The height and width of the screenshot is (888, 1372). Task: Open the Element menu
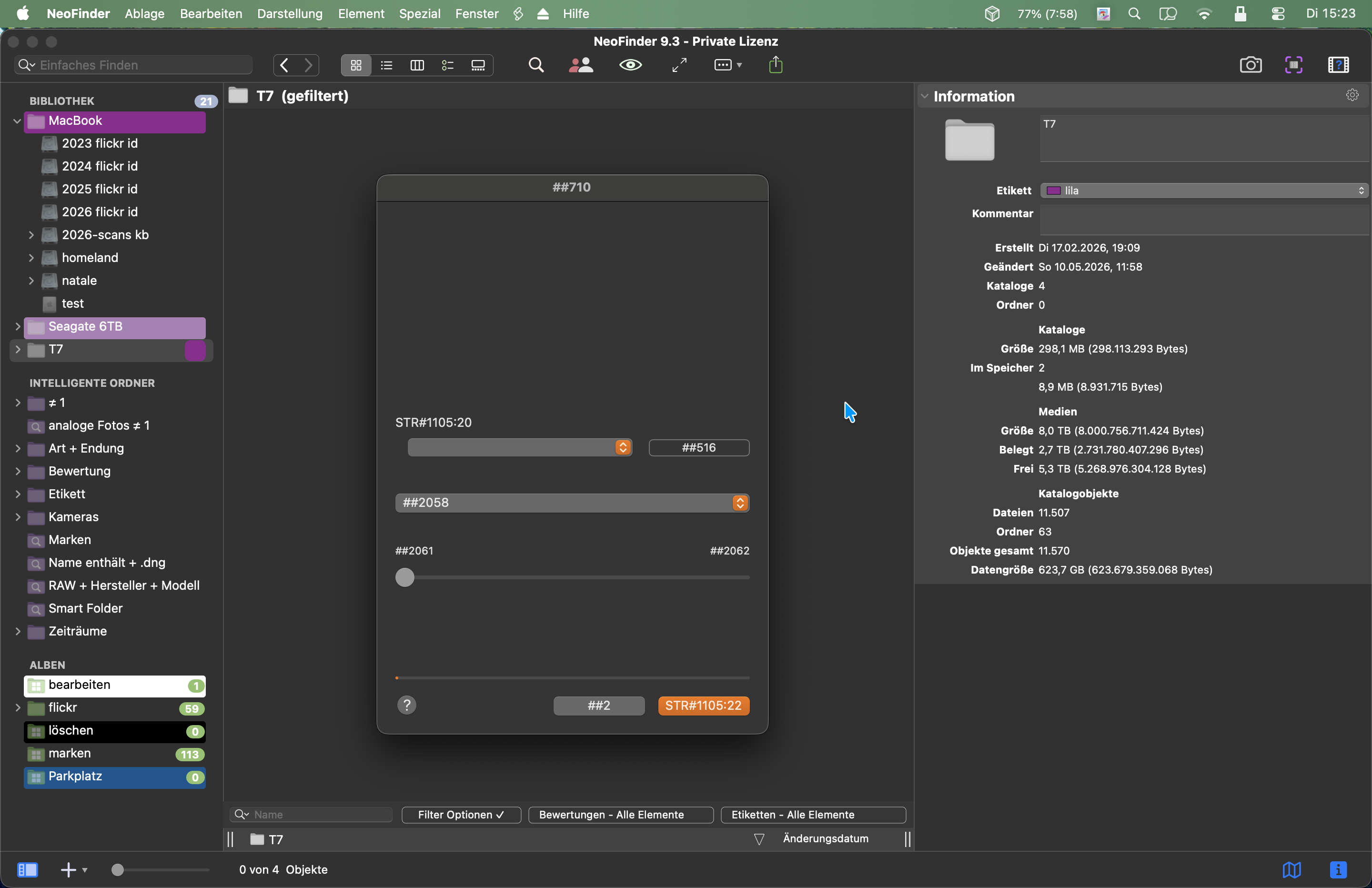point(362,14)
